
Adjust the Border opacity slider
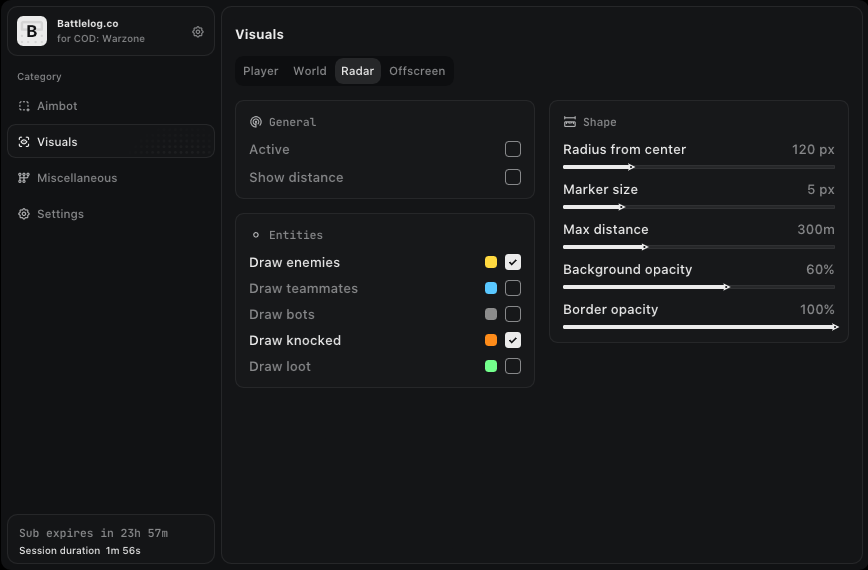coord(699,327)
